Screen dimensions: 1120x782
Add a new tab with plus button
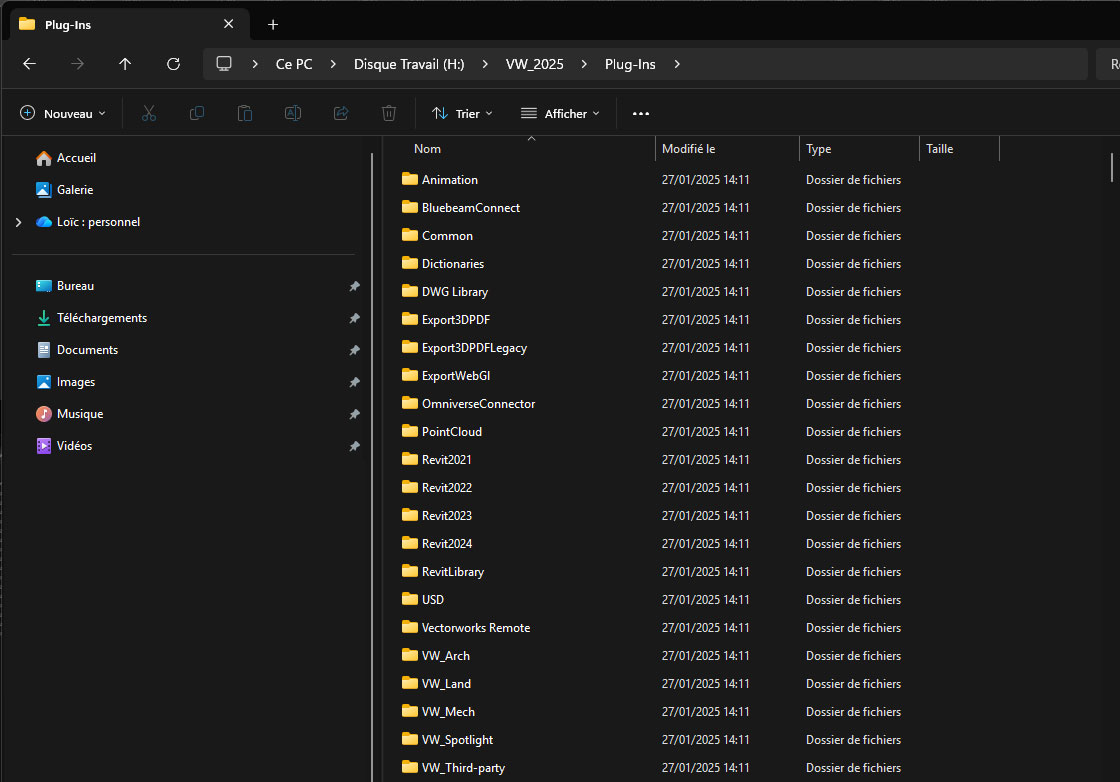pyautogui.click(x=273, y=24)
